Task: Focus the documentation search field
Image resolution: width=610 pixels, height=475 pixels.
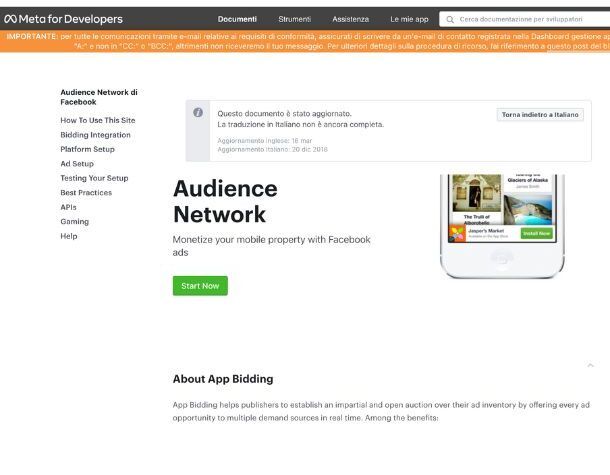Action: pyautogui.click(x=524, y=19)
